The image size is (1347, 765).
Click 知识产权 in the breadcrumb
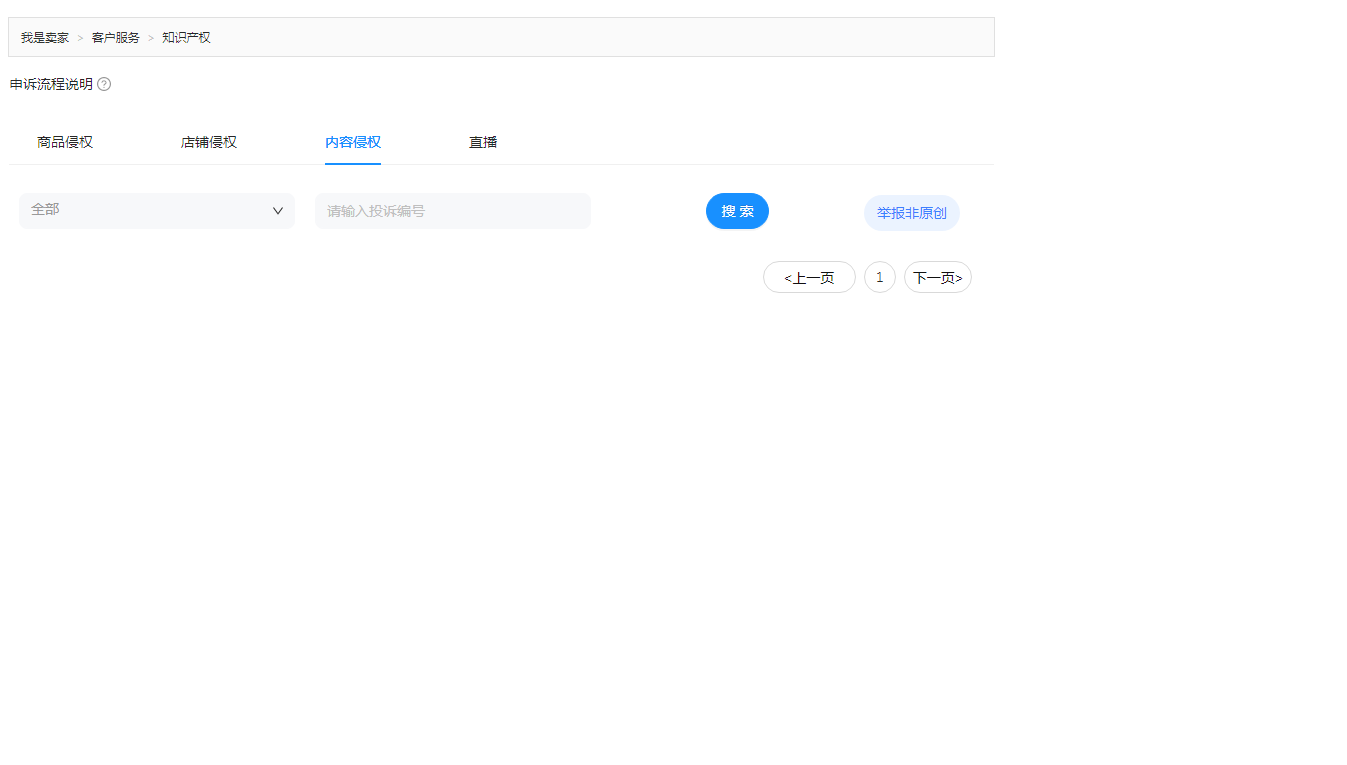coord(187,38)
